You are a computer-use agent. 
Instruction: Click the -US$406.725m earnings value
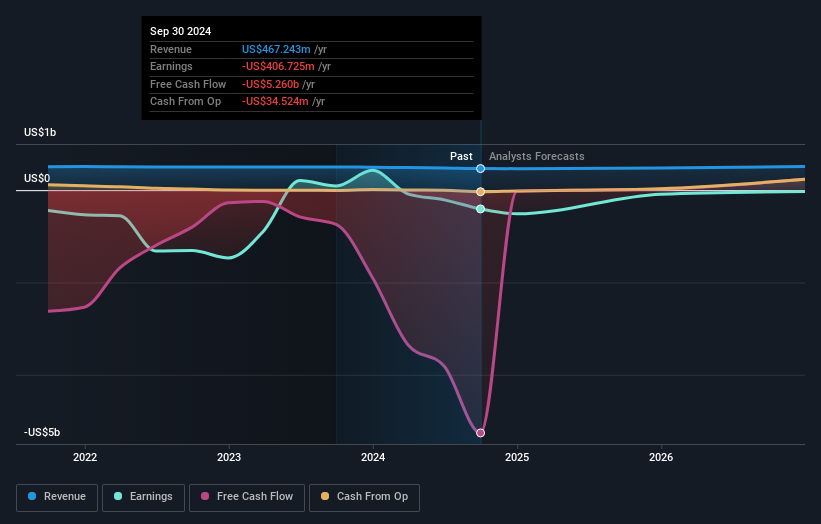coord(278,66)
